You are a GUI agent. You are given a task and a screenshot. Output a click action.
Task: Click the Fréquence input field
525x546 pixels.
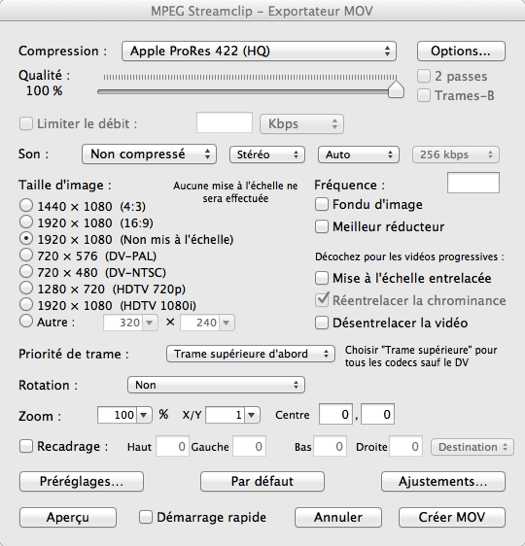coord(473,182)
